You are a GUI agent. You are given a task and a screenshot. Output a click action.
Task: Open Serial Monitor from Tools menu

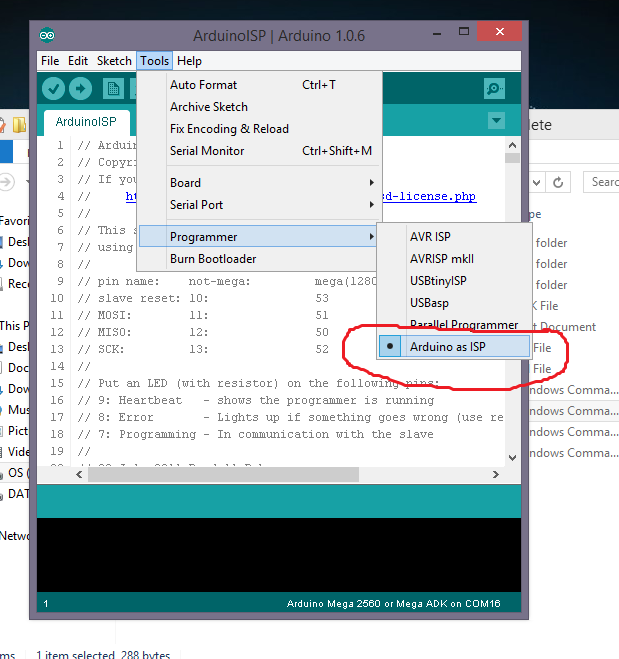tap(260, 150)
